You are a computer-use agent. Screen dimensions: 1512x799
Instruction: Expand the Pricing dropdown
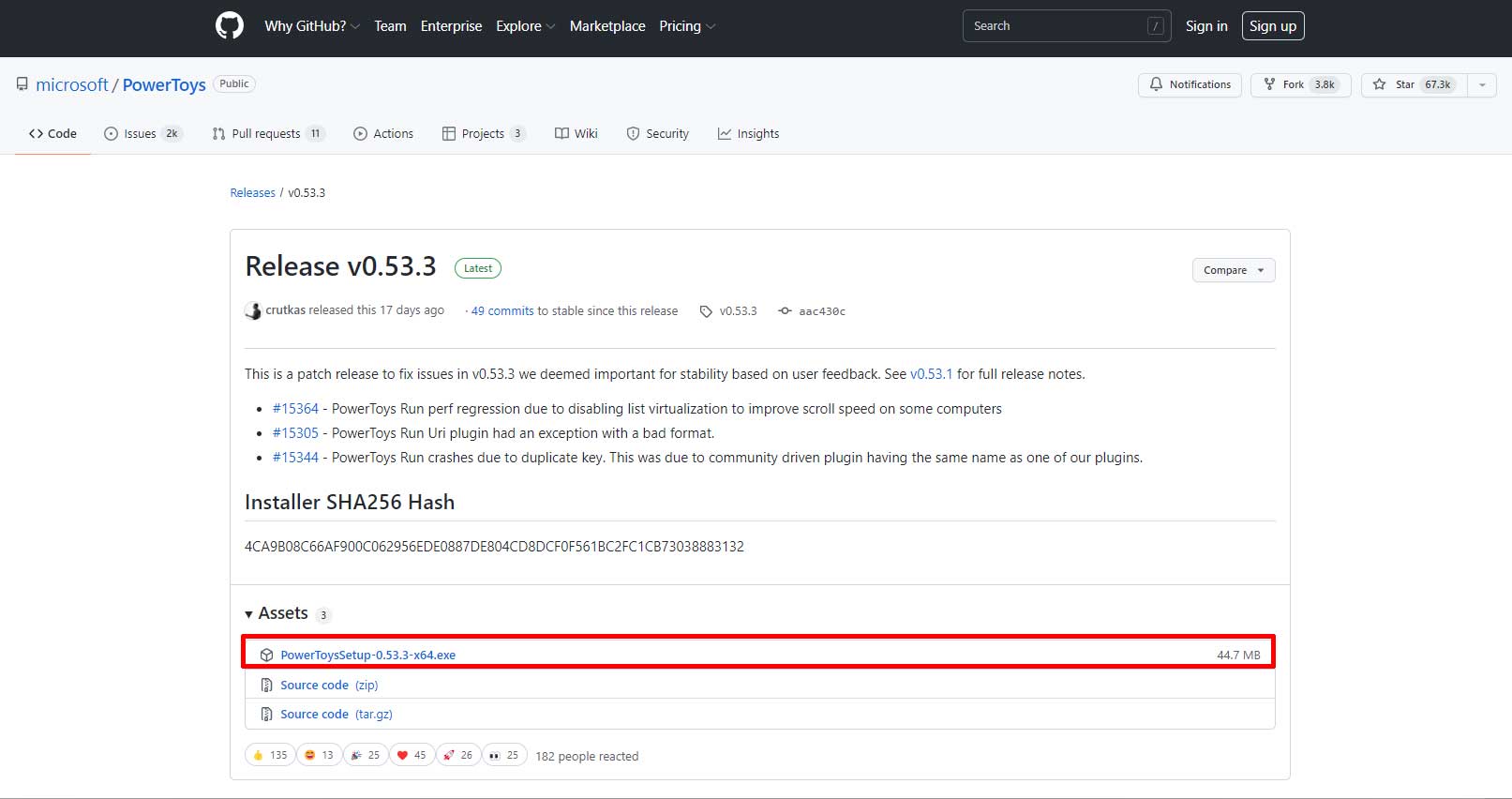click(x=687, y=26)
